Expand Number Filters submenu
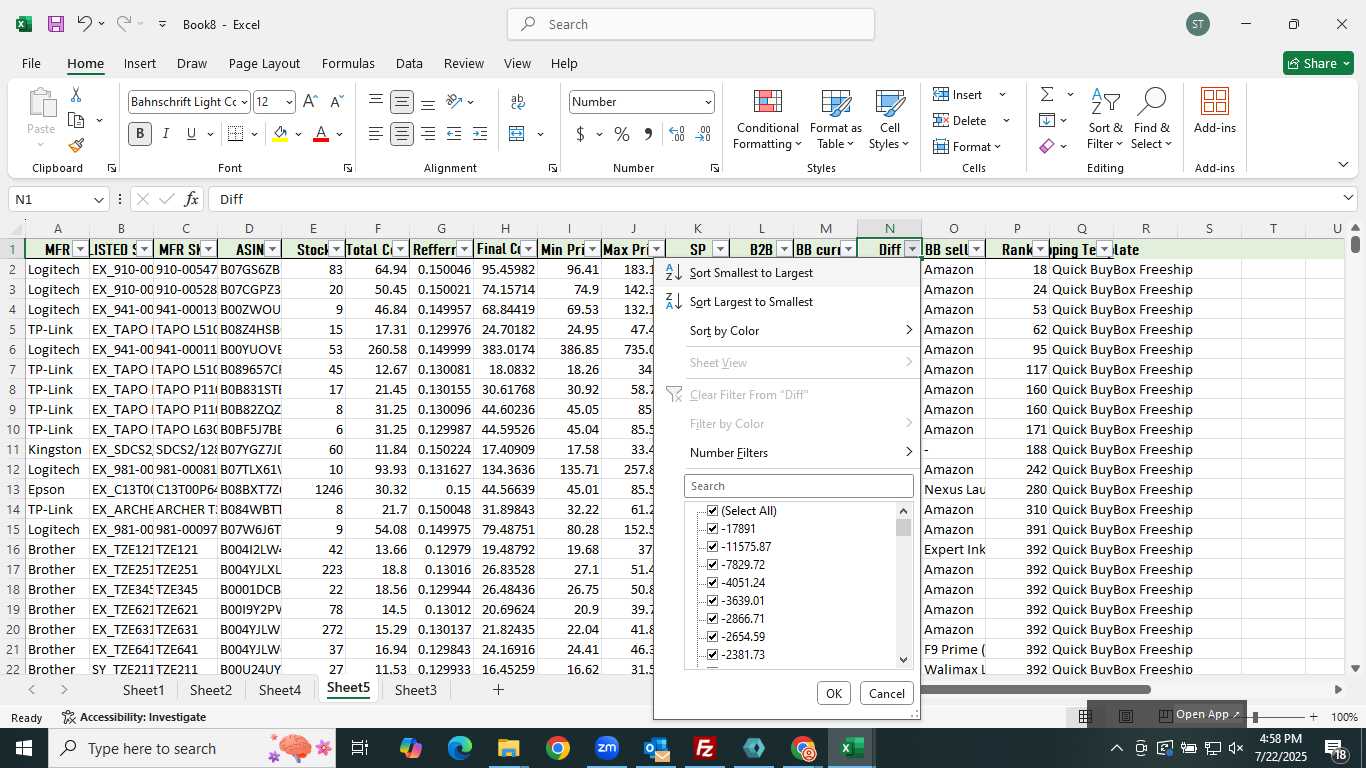The width and height of the screenshot is (1366, 768). pyautogui.click(x=787, y=453)
